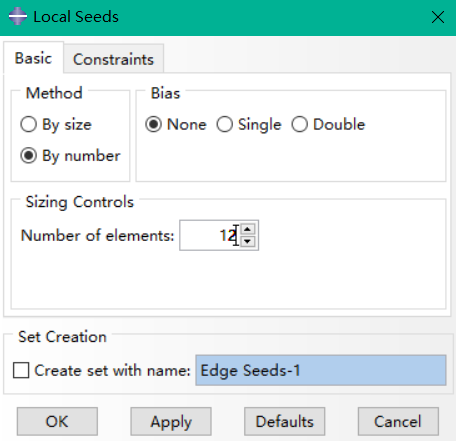The image size is (456, 441).
Task: Click the Apply button
Action: coord(171,421)
